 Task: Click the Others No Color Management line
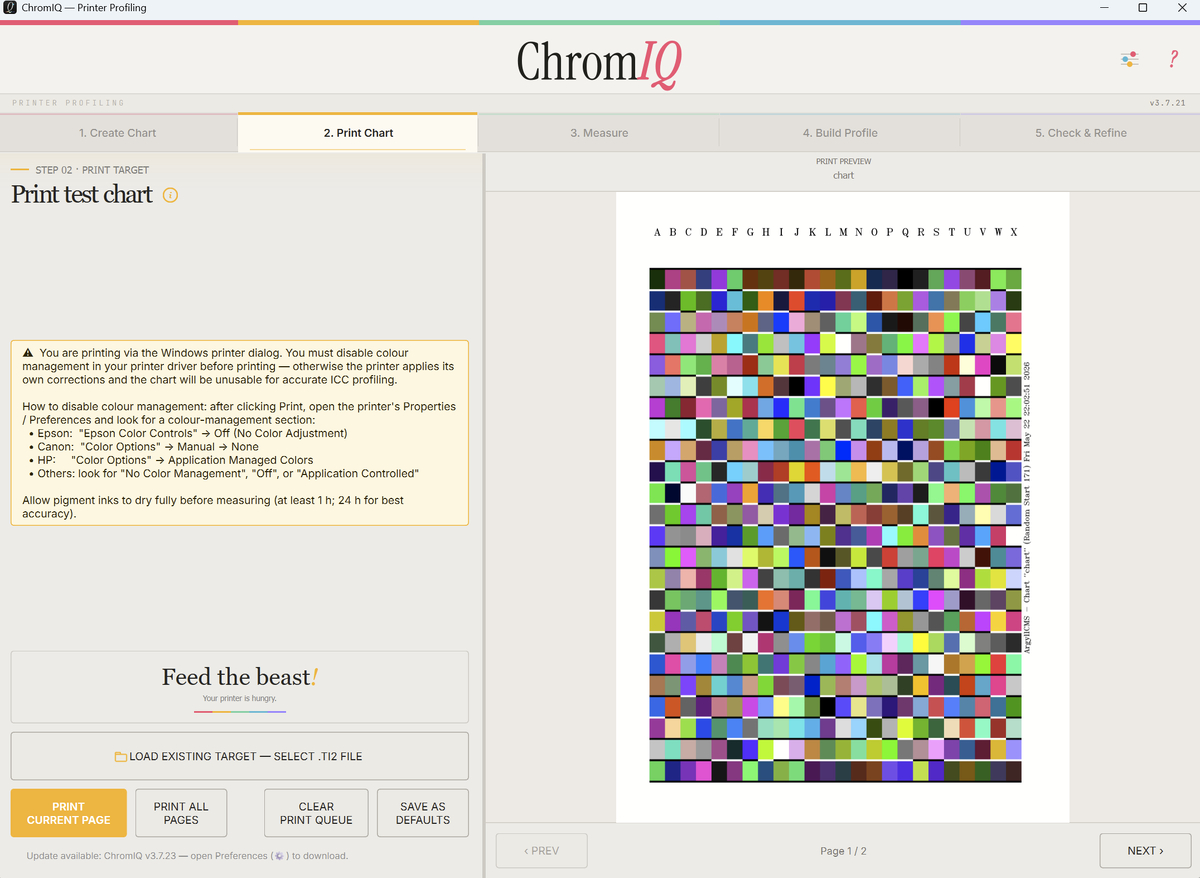(224, 473)
